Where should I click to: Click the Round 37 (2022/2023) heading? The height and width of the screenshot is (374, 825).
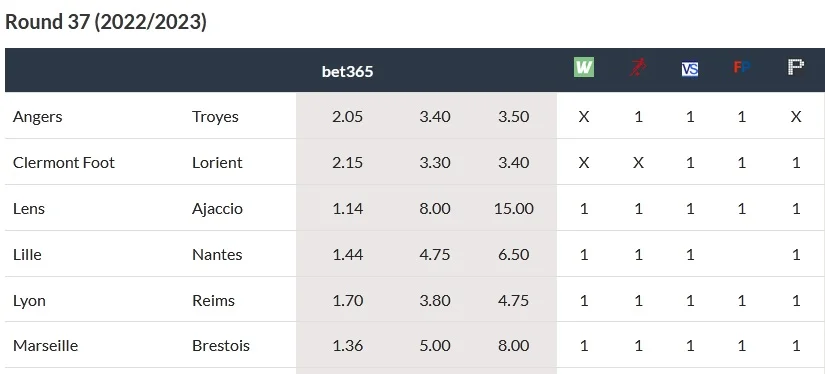point(106,22)
